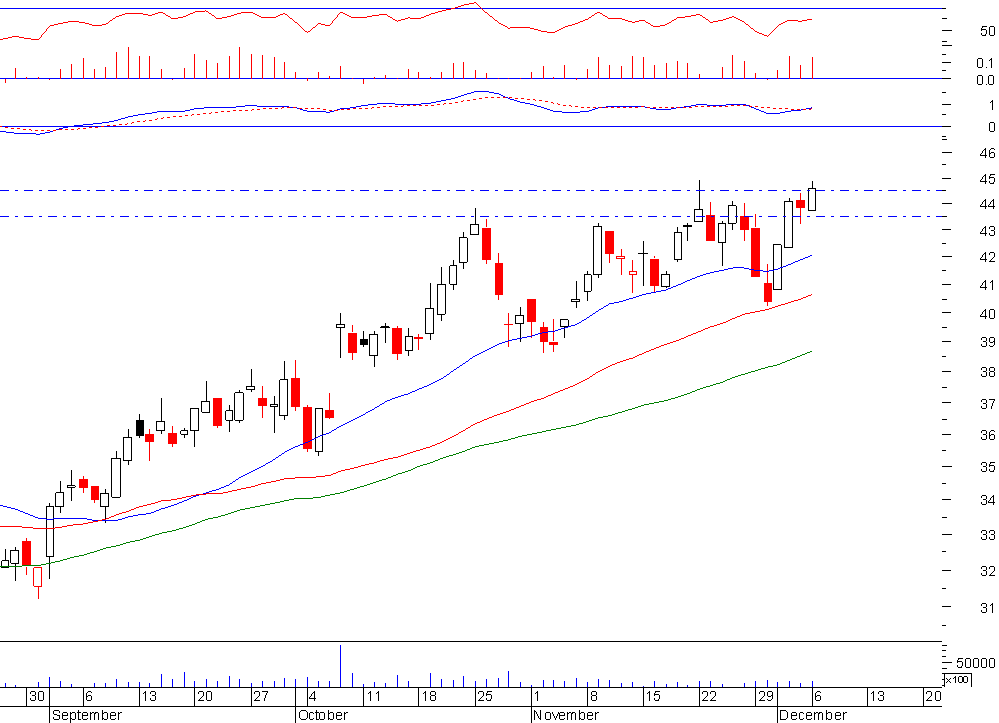Click the date label 8 in November
The width and height of the screenshot is (999, 723).
tap(593, 696)
